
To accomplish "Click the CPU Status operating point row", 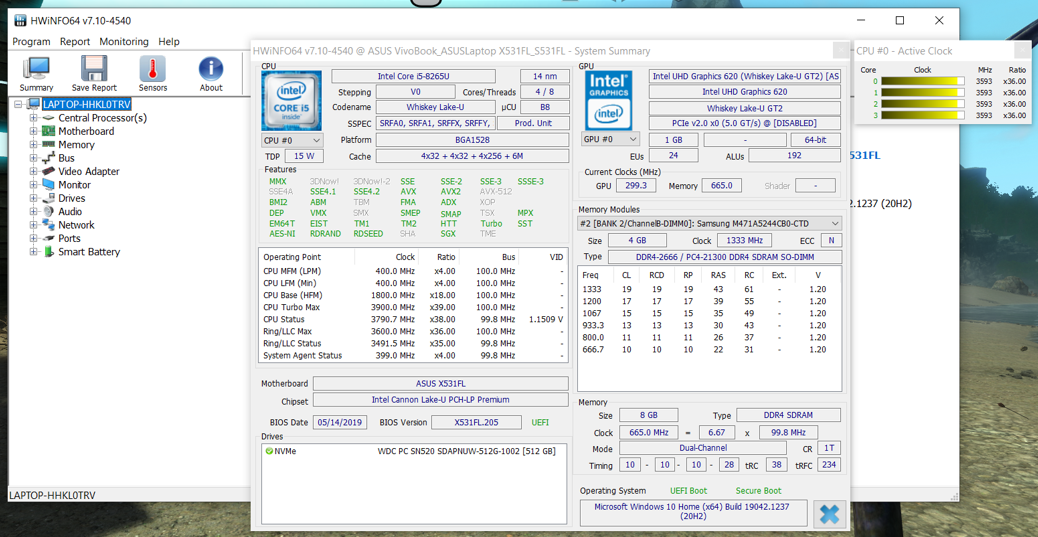I will click(413, 319).
